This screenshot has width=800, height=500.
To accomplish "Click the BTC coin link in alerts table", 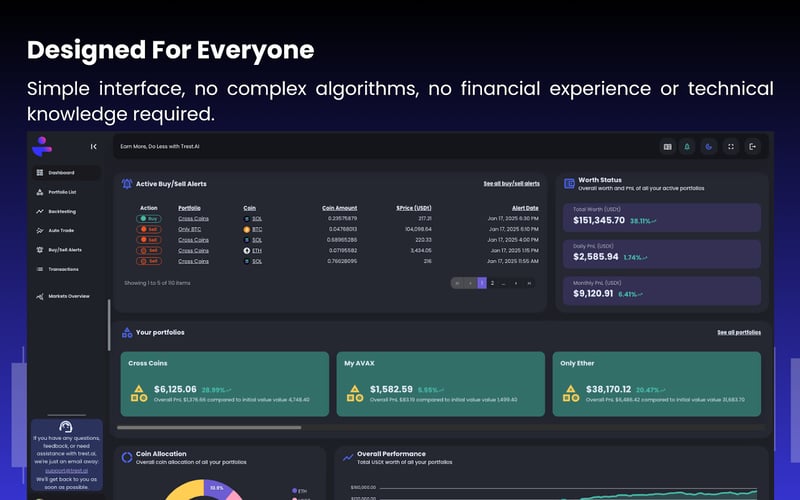I will (257, 230).
